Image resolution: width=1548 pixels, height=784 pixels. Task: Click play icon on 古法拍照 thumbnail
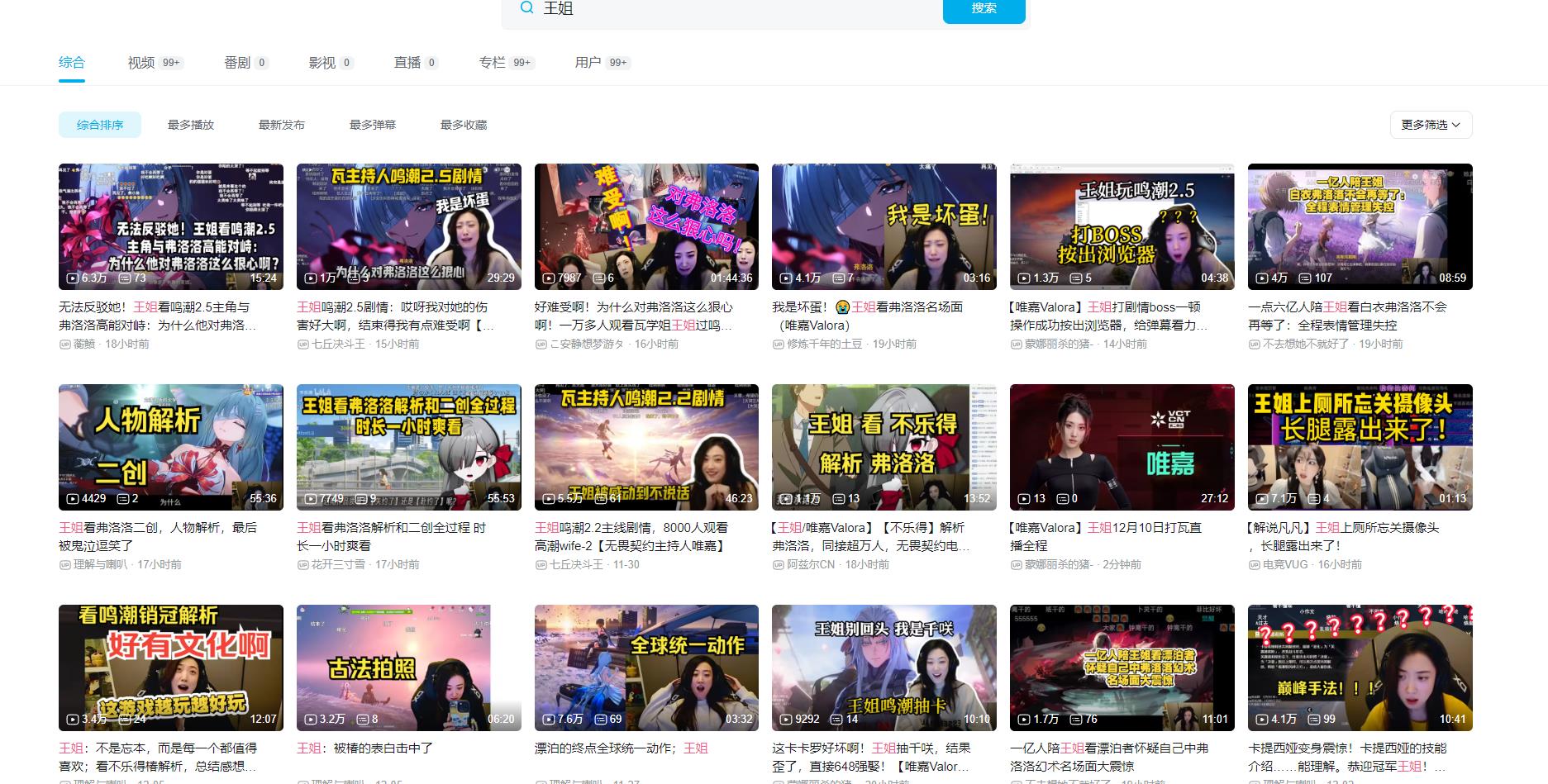click(311, 720)
